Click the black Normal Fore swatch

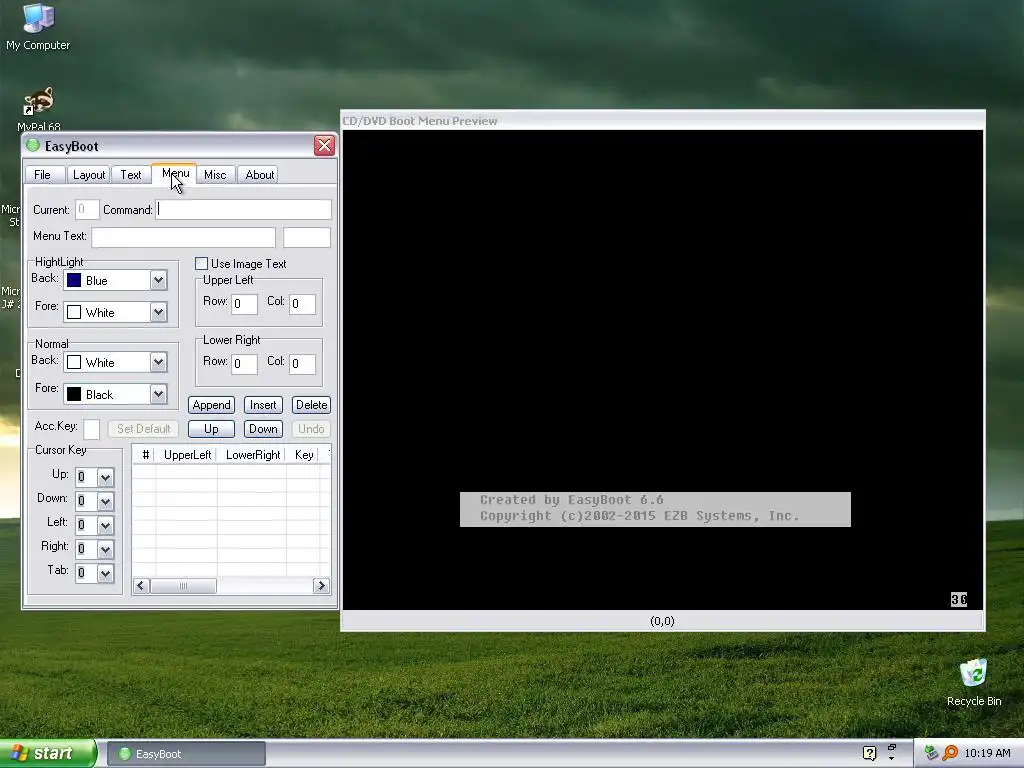pyautogui.click(x=74, y=394)
